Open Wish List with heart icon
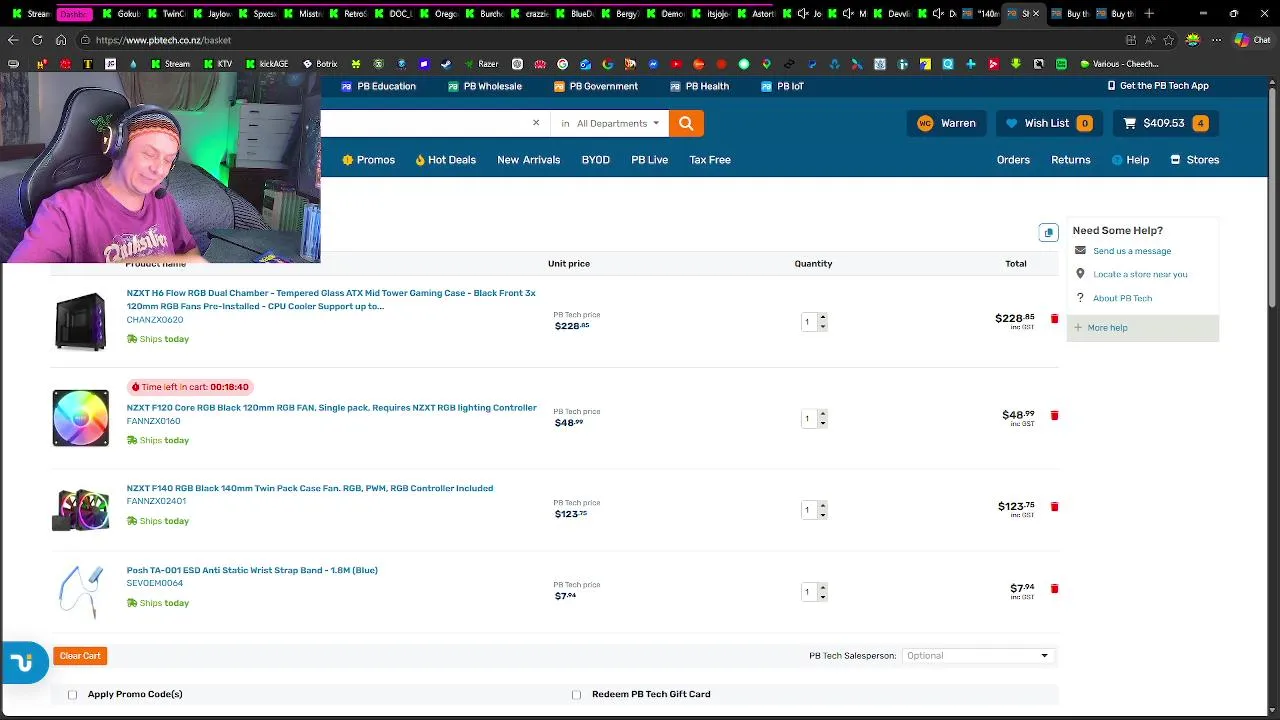 pos(1047,123)
